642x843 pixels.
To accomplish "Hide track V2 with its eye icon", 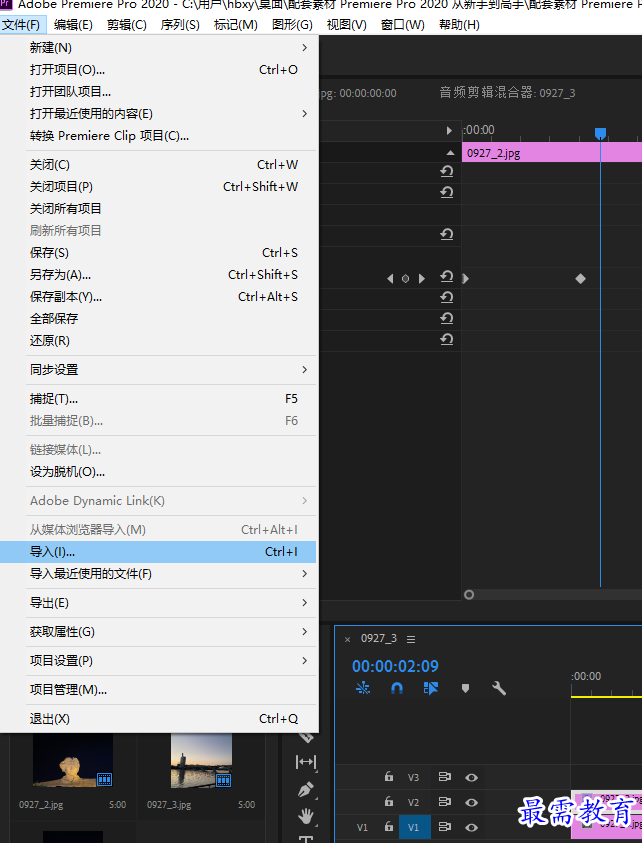I will (472, 802).
